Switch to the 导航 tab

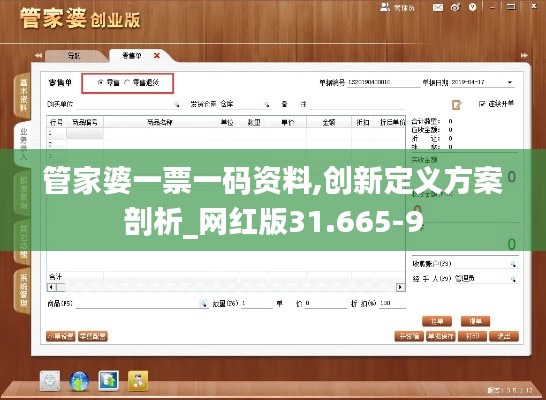click(x=74, y=56)
